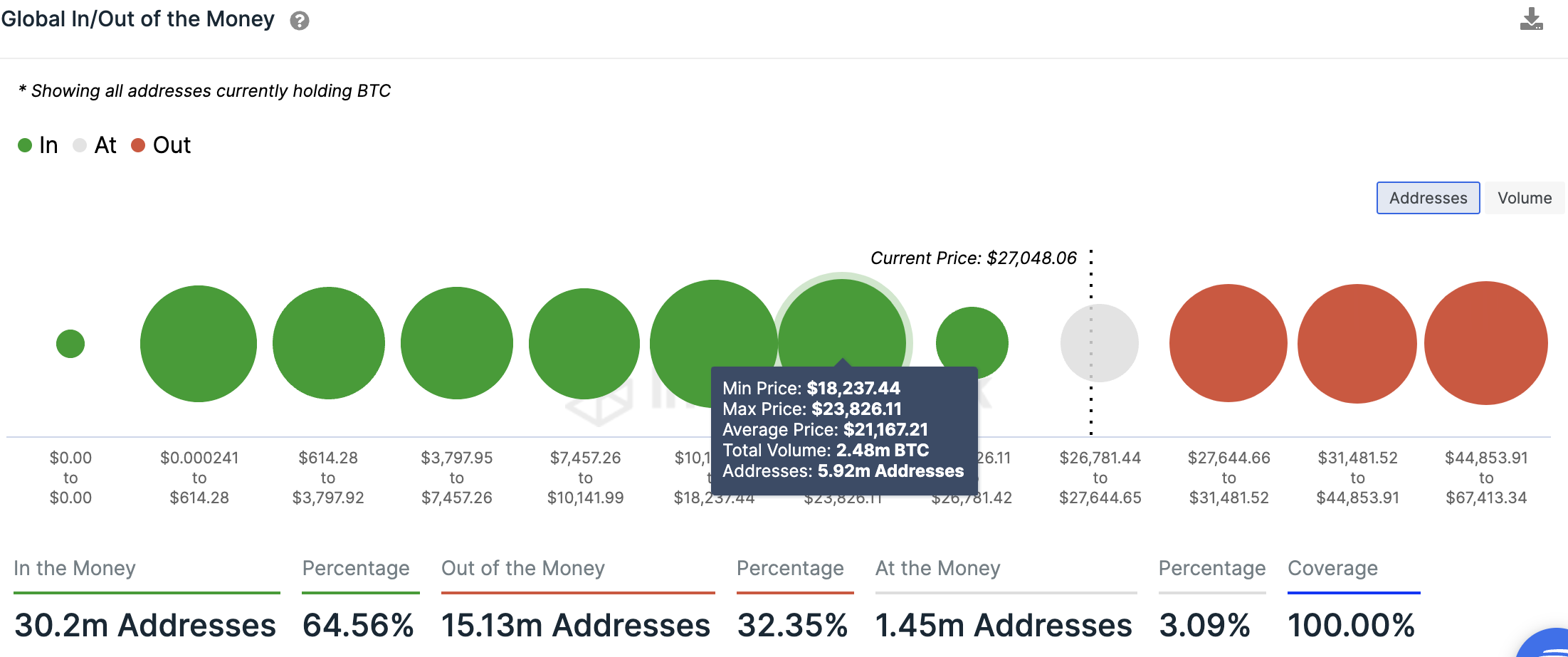Viewport: 1568px width, 657px height.
Task: Toggle the In legend item
Action: (38, 145)
